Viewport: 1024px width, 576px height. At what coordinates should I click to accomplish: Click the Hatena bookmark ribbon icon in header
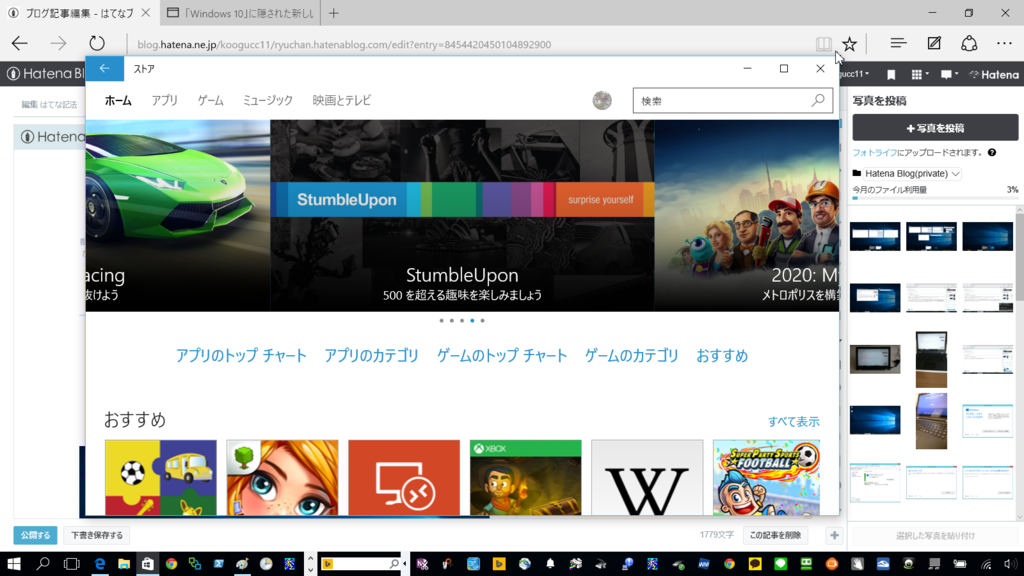coord(890,74)
